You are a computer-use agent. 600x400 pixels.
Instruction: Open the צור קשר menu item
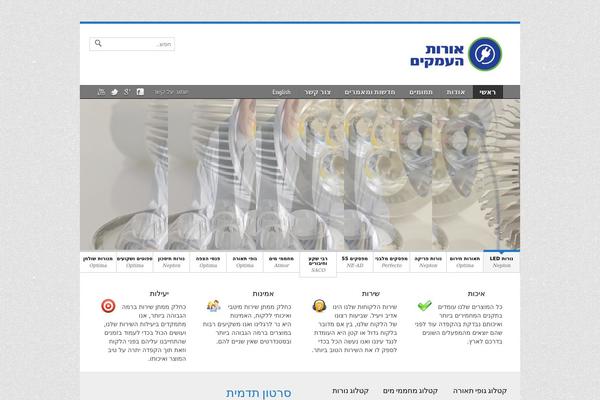click(318, 92)
